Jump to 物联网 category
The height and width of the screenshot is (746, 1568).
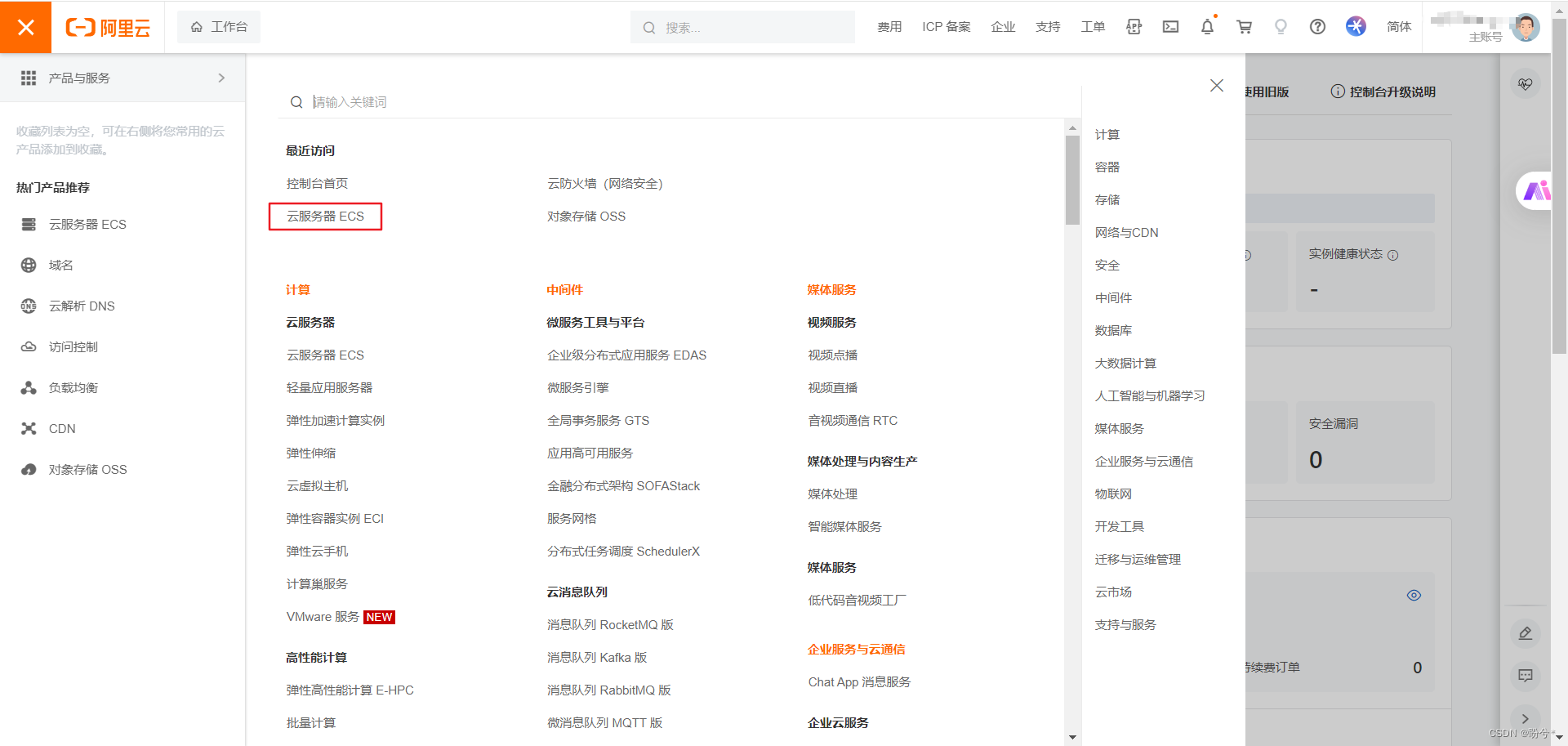coord(1113,494)
